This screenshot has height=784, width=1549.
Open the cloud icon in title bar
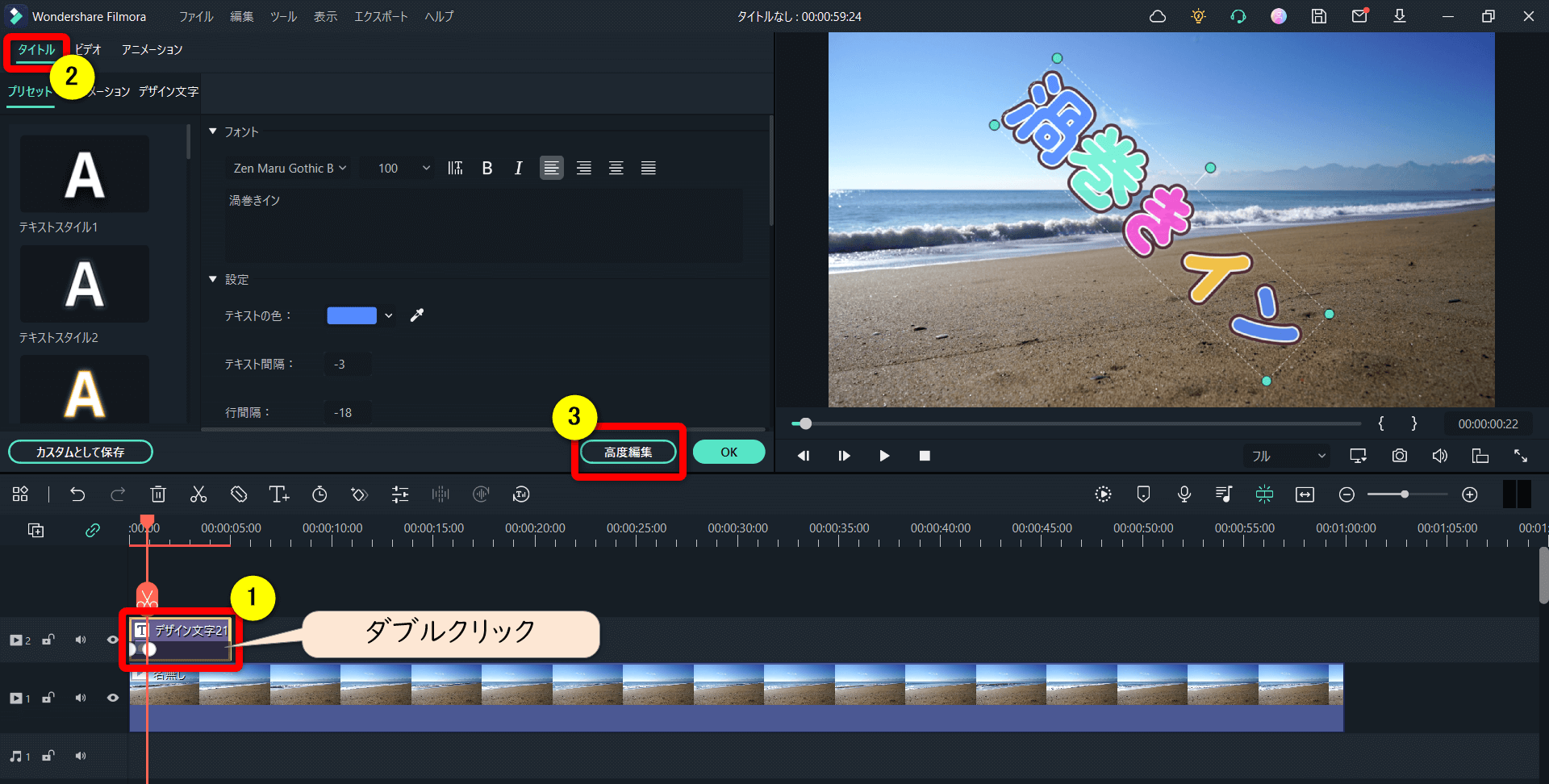[x=1158, y=16]
